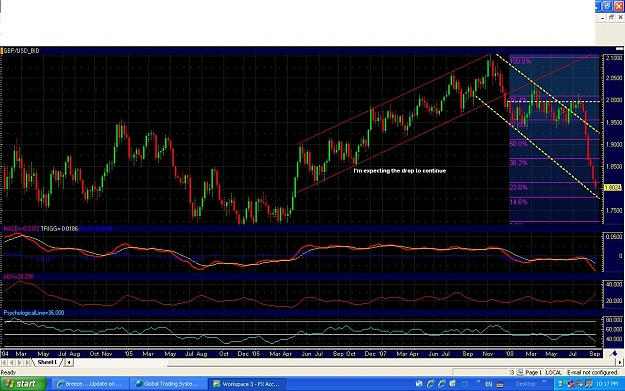Select the 'I'm expecting the drop to continue' annotation
Screen dimensions: 625x391
pos(400,171)
